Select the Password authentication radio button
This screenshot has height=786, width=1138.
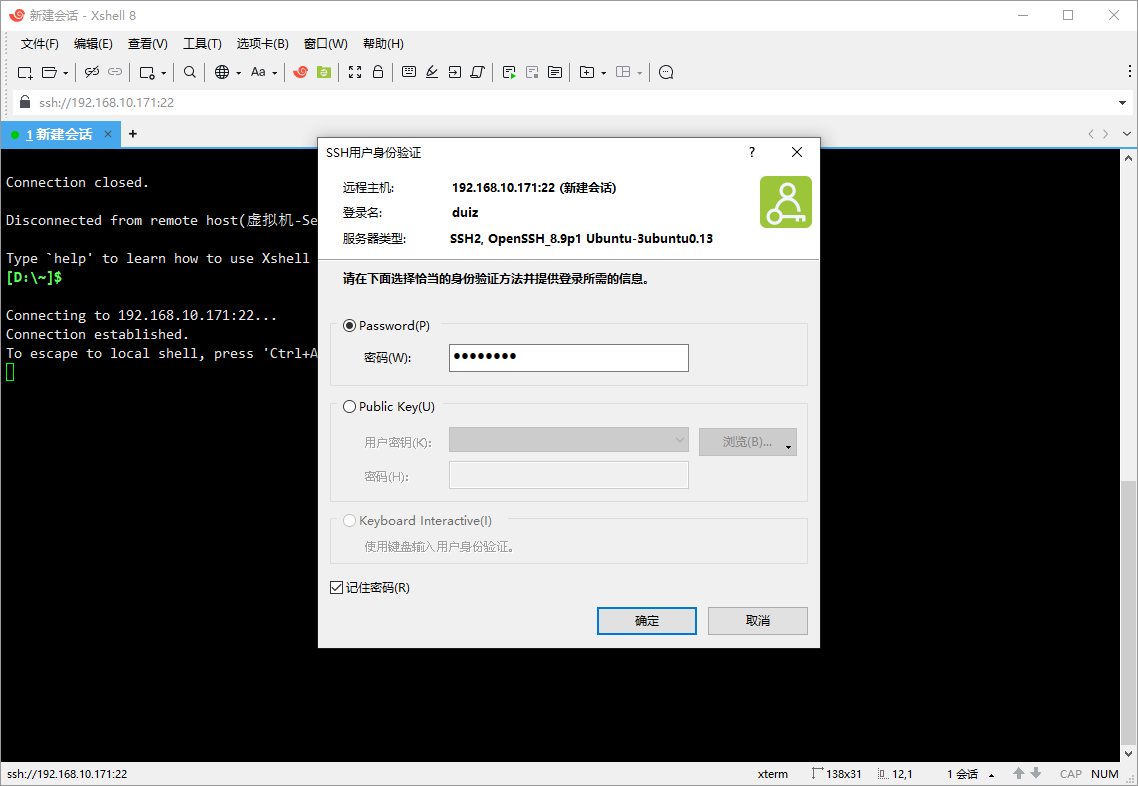coord(349,325)
